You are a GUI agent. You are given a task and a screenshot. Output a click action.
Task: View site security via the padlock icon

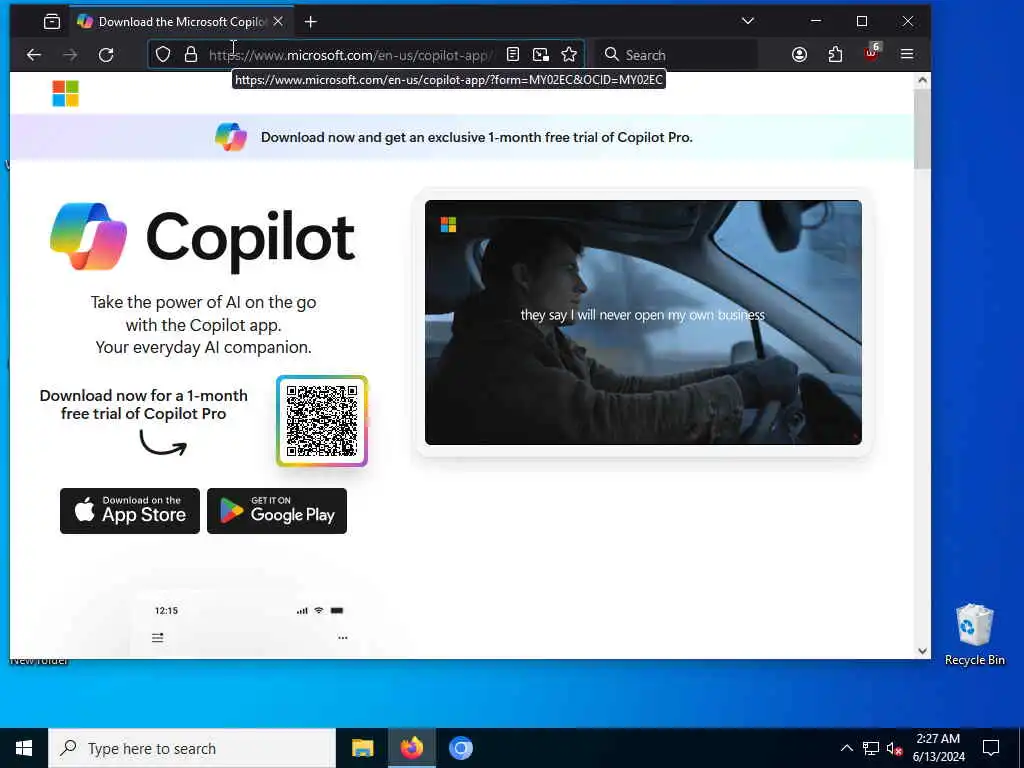click(191, 55)
